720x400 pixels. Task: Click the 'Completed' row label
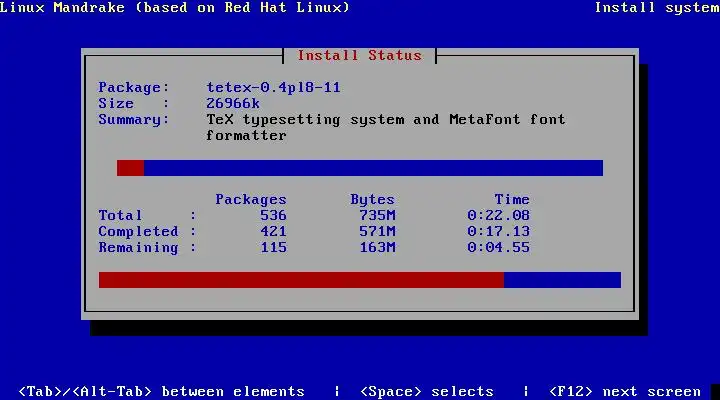click(138, 231)
